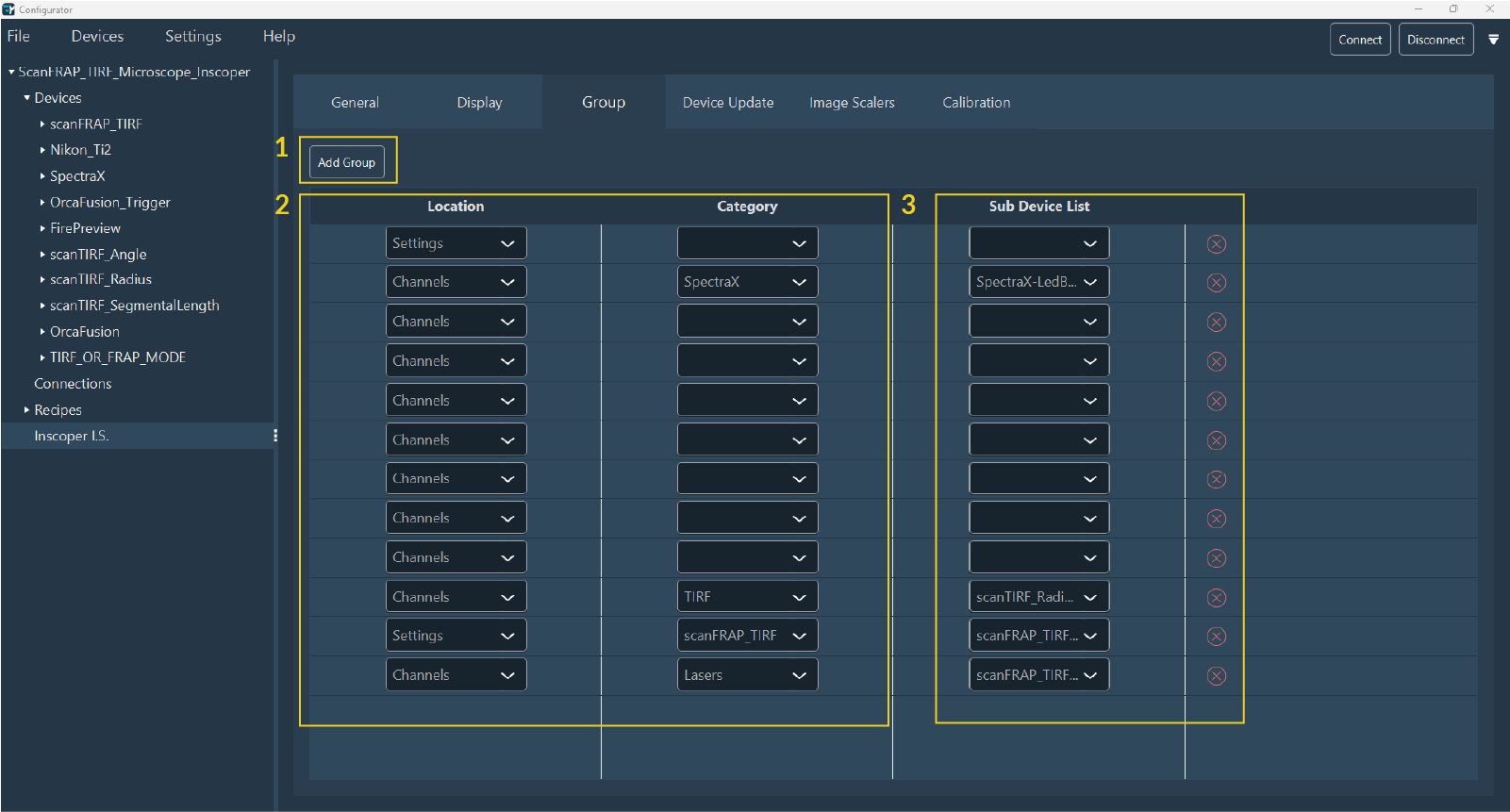Switch to the Image Scalers tab

(x=852, y=103)
